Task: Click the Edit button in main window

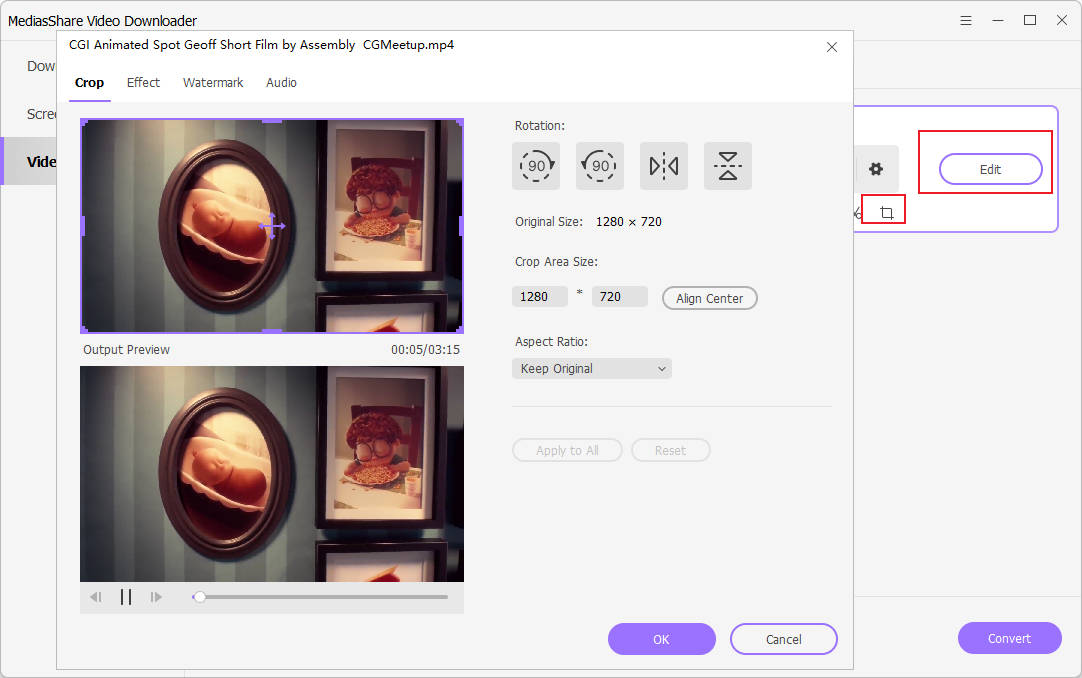Action: click(x=990, y=169)
